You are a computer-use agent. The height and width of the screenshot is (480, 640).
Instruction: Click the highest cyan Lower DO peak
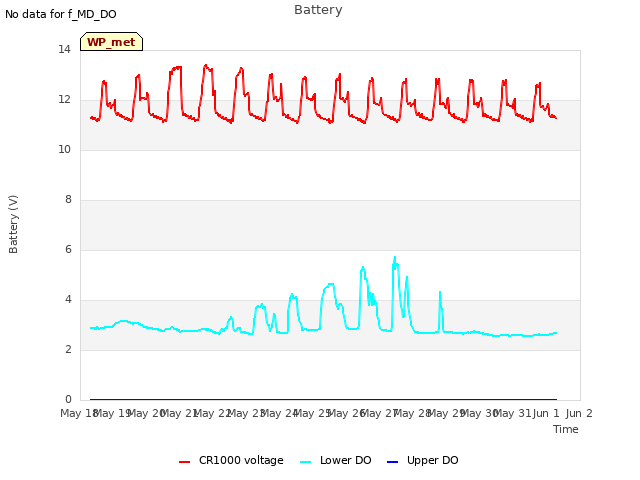(395, 257)
